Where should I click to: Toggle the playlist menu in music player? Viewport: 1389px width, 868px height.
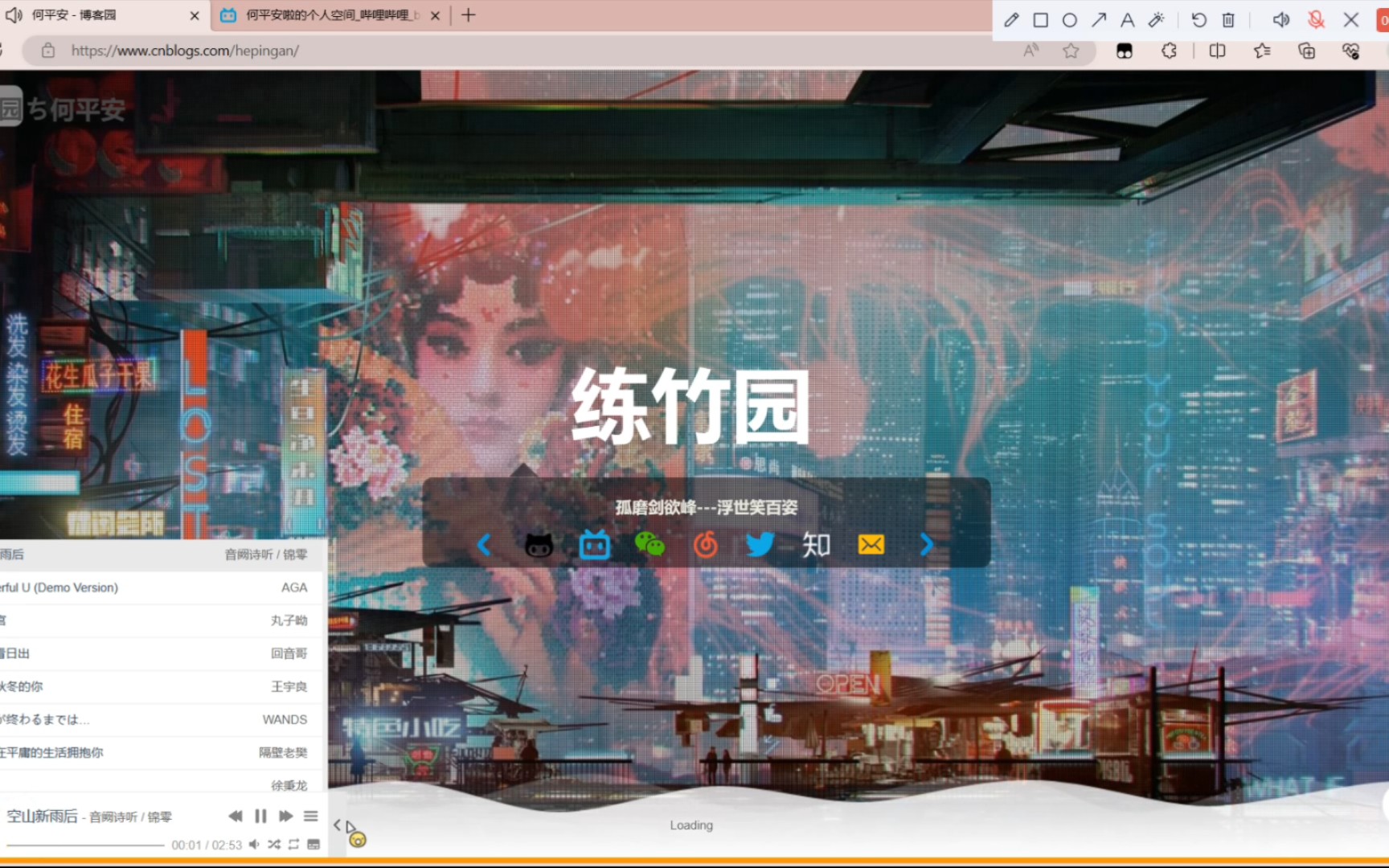(311, 816)
